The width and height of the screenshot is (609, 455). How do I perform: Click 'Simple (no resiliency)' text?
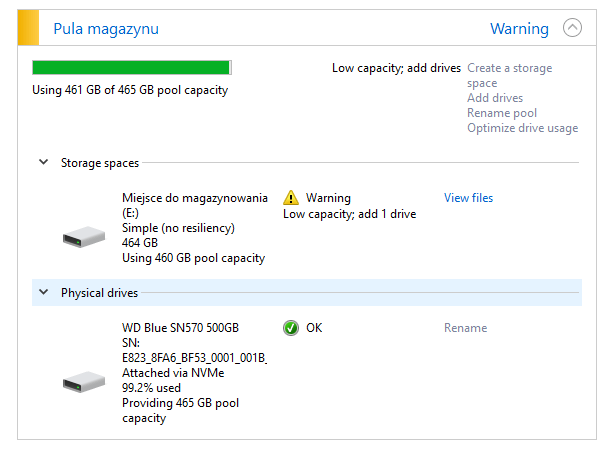[178, 228]
